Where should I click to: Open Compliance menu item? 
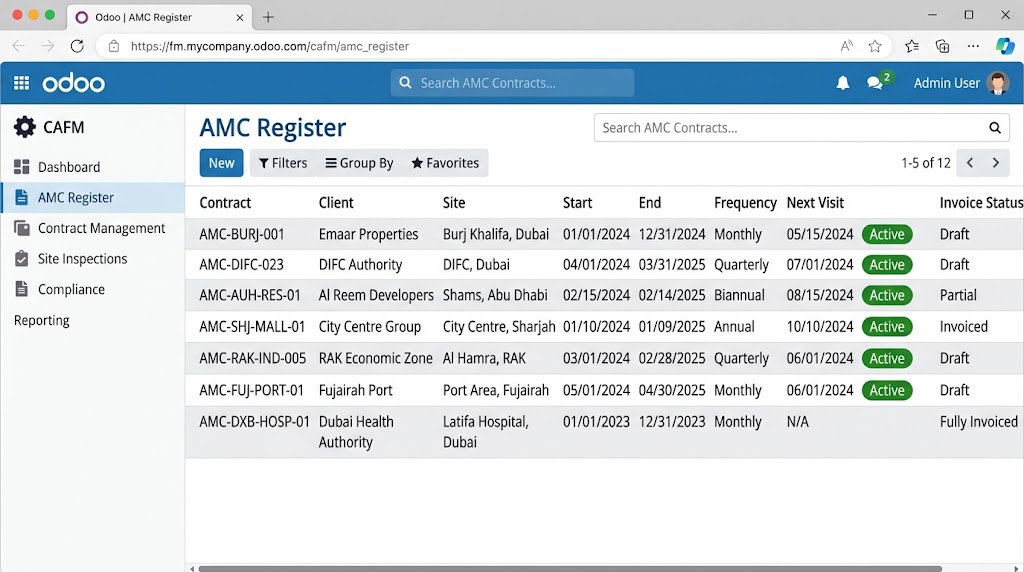pos(71,289)
